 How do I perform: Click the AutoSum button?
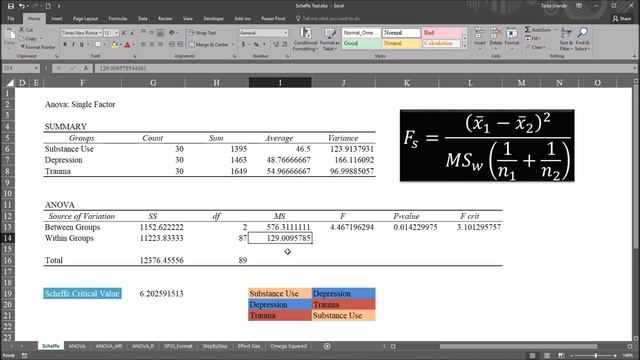click(x=538, y=30)
